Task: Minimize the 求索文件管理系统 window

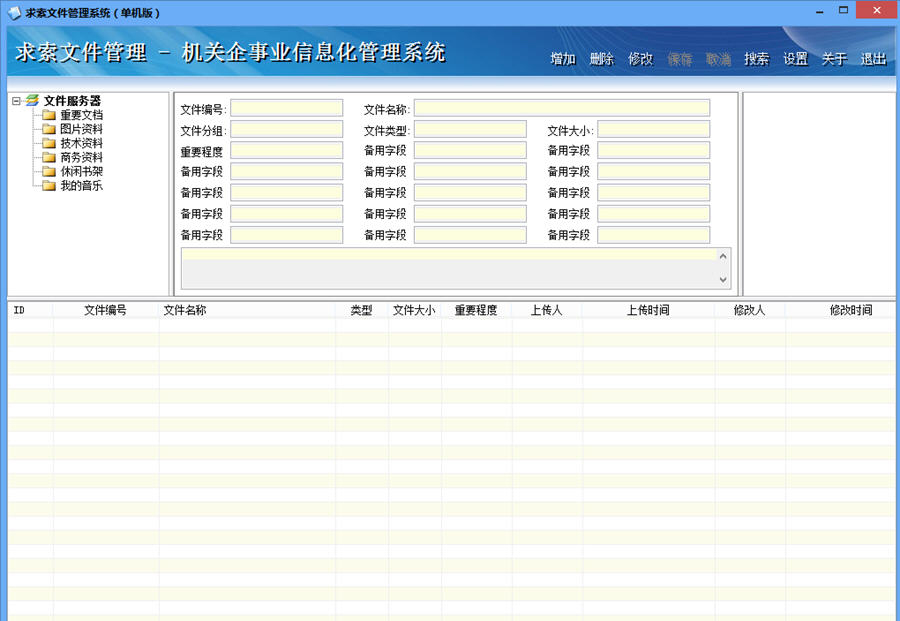Action: tap(820, 11)
